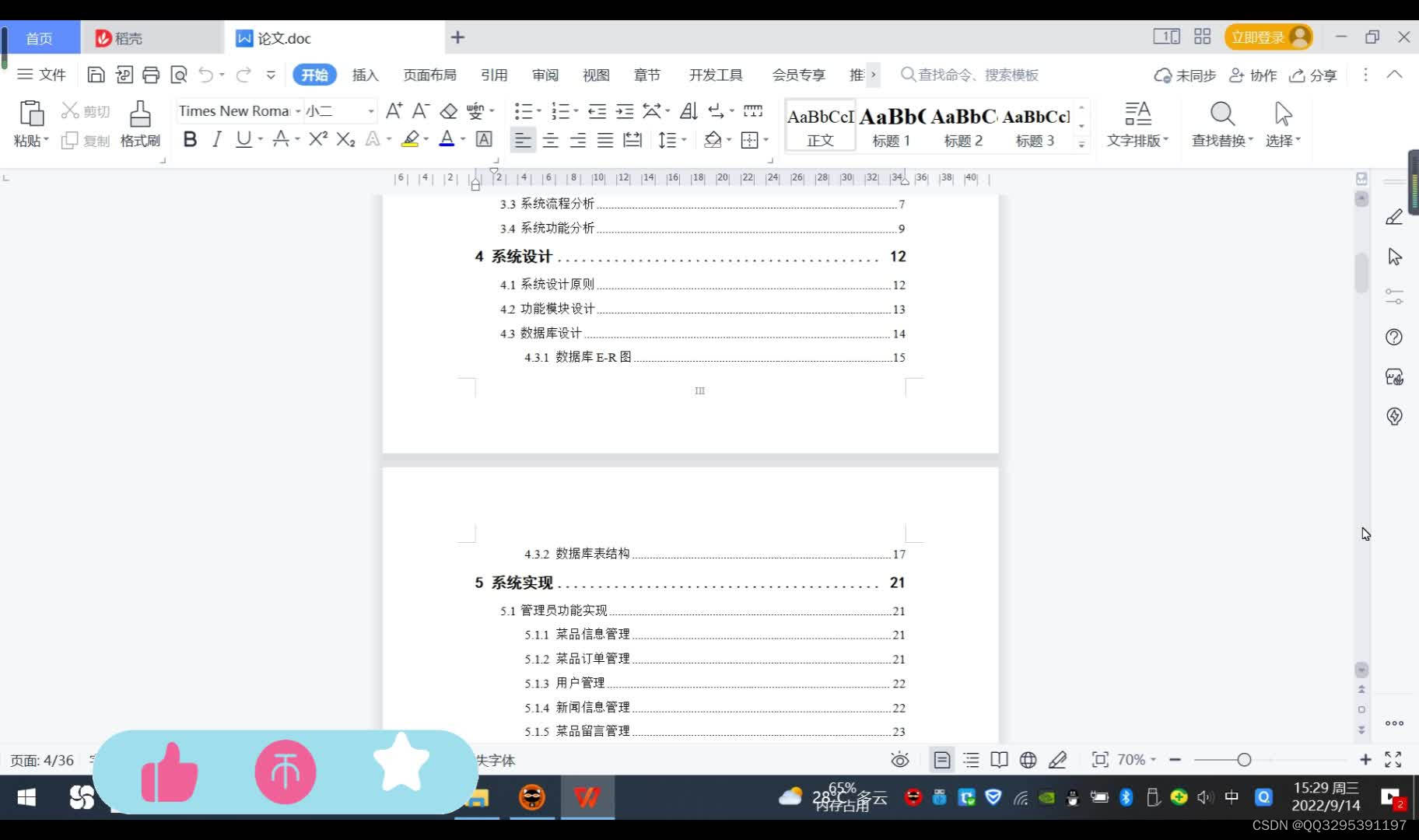The image size is (1419, 840).
Task: Align text right
Action: pos(578,140)
